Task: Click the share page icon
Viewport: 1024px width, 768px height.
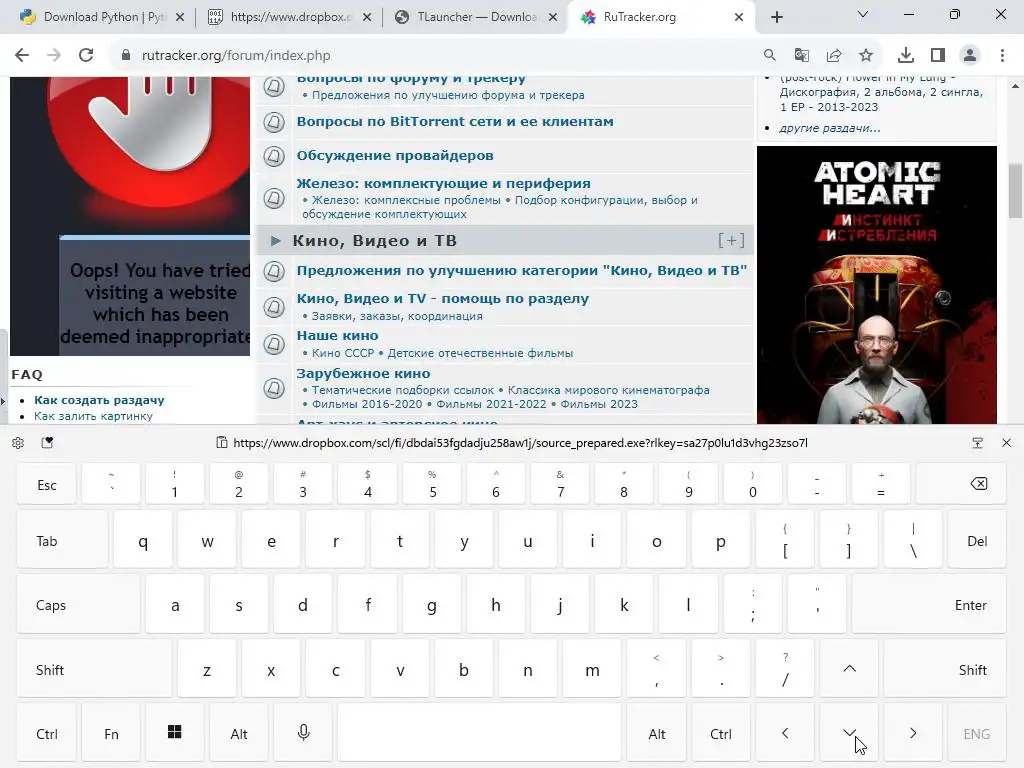Action: pyautogui.click(x=834, y=56)
